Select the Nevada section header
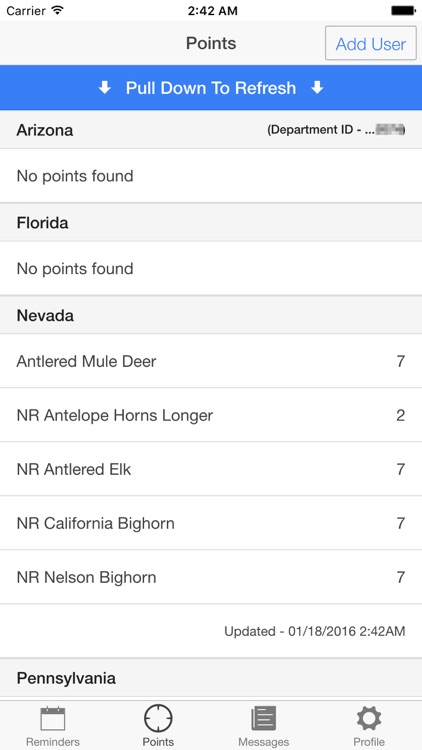The image size is (422, 750). (211, 315)
